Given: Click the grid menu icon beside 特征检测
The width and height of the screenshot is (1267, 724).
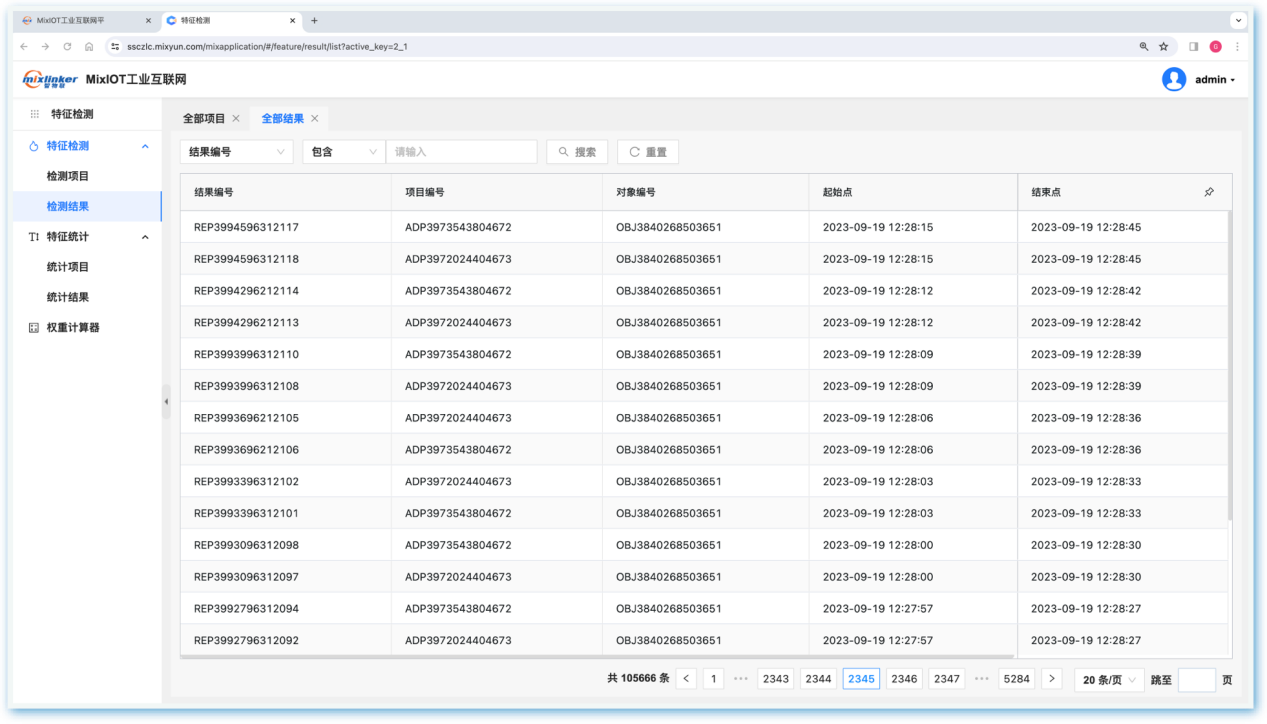Looking at the screenshot, I should pyautogui.click(x=35, y=115).
